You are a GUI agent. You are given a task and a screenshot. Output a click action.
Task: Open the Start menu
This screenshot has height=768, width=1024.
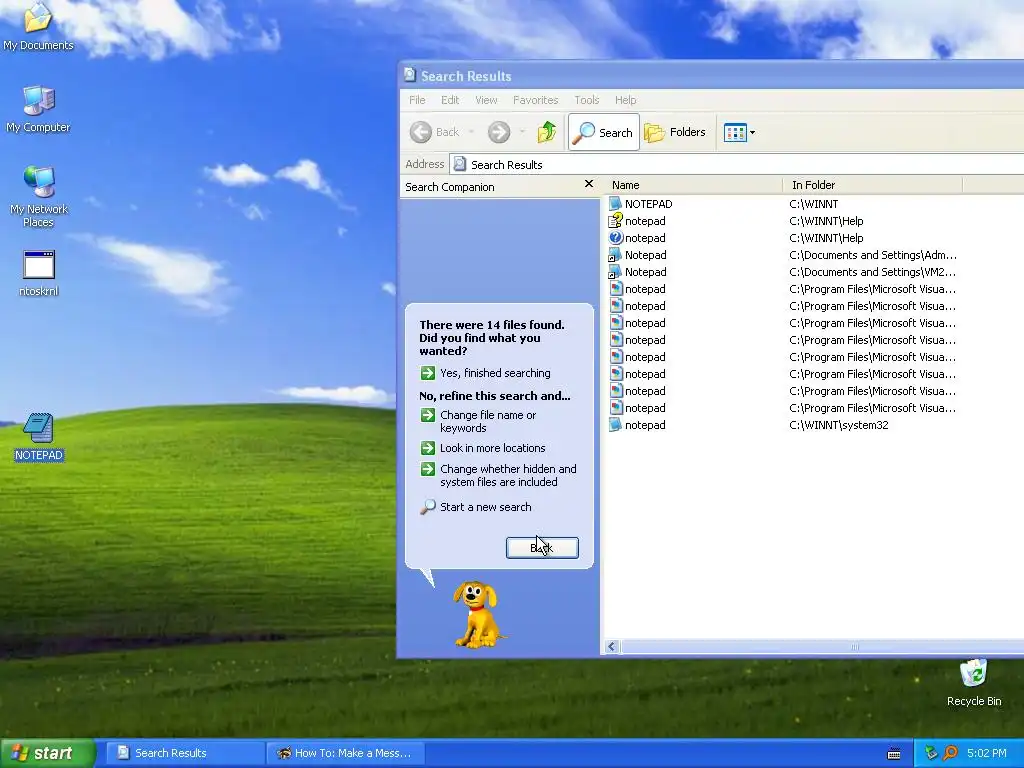click(x=46, y=753)
